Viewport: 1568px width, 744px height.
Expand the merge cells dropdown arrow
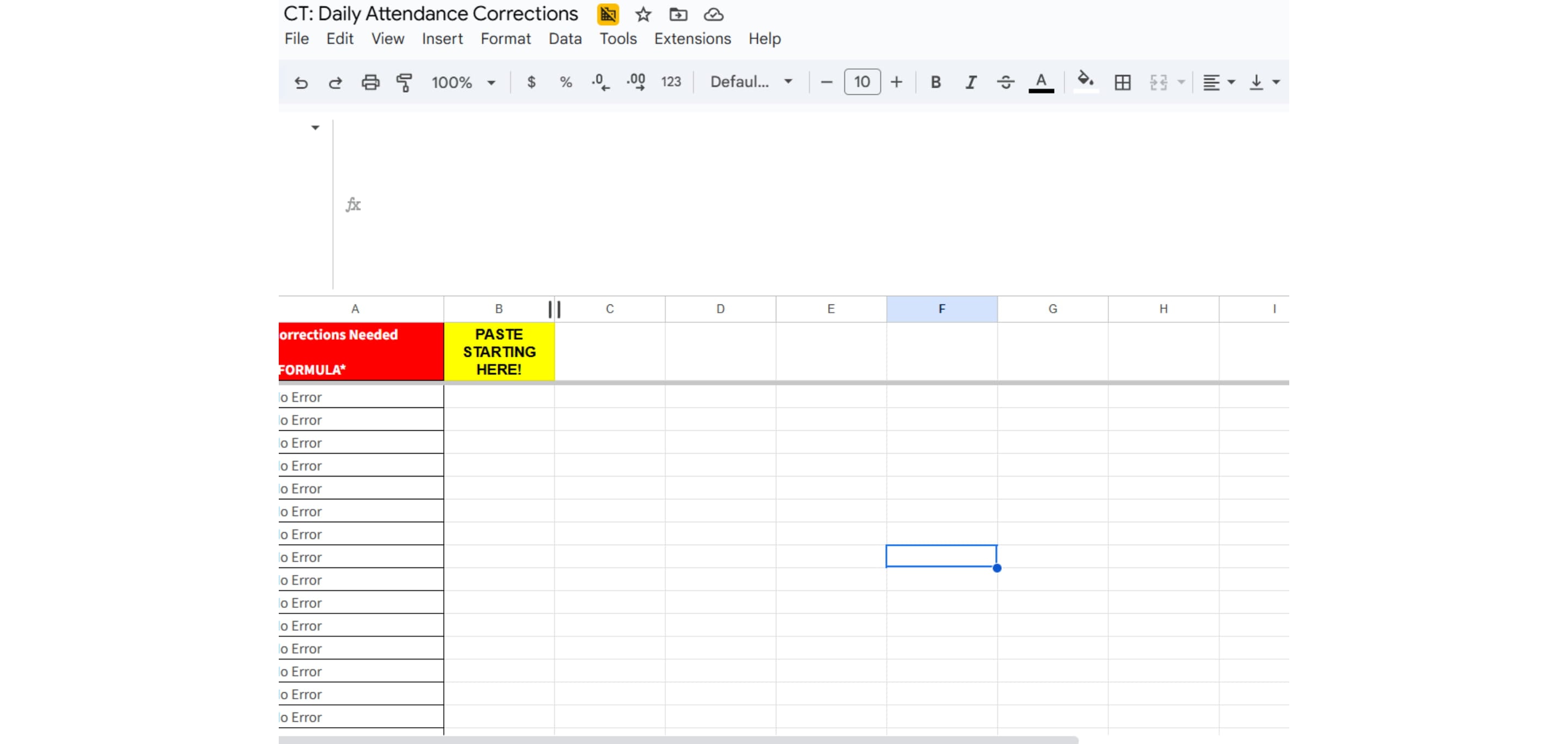(1181, 82)
